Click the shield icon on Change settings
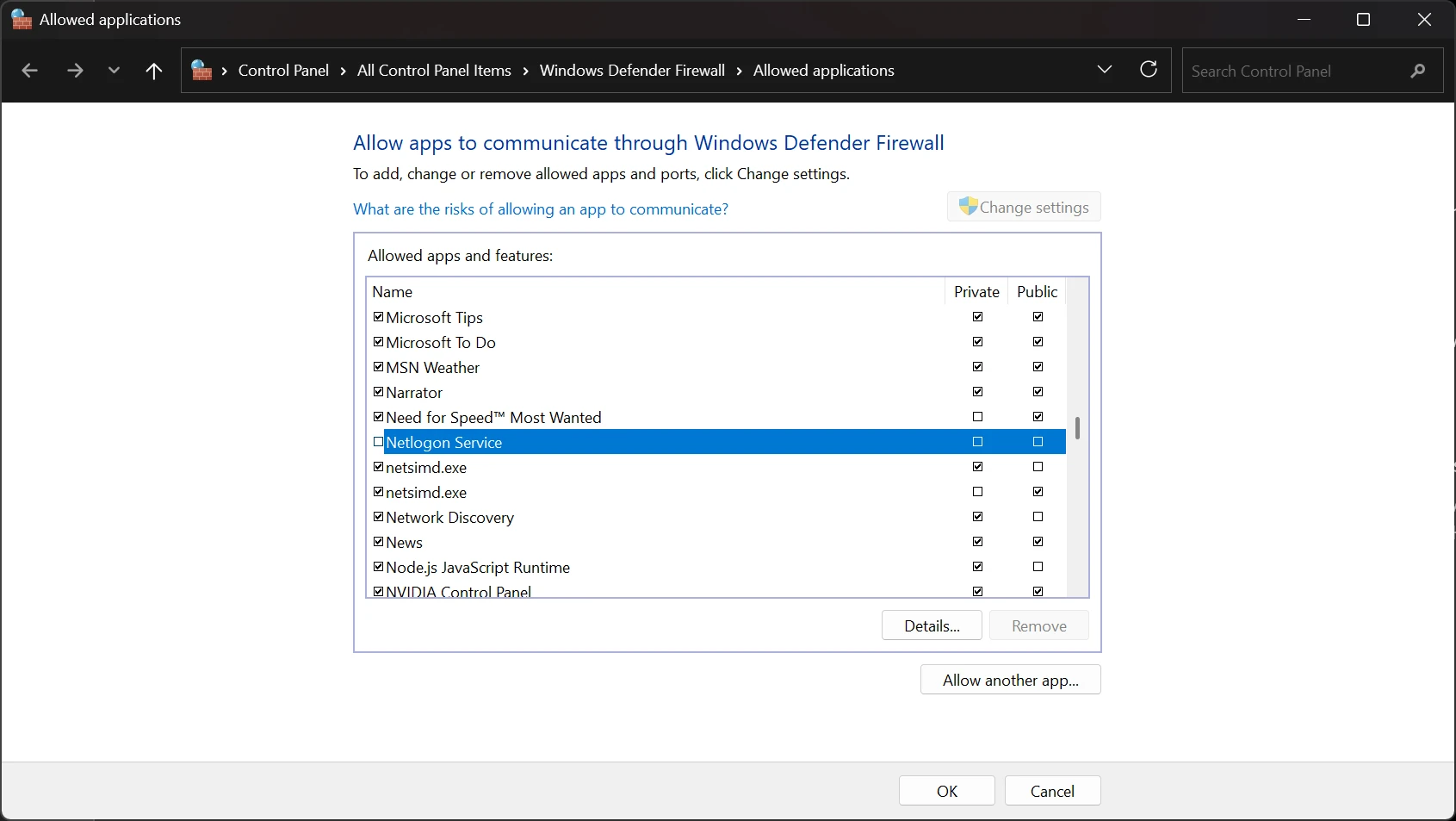1456x821 pixels. pyautogui.click(x=968, y=207)
